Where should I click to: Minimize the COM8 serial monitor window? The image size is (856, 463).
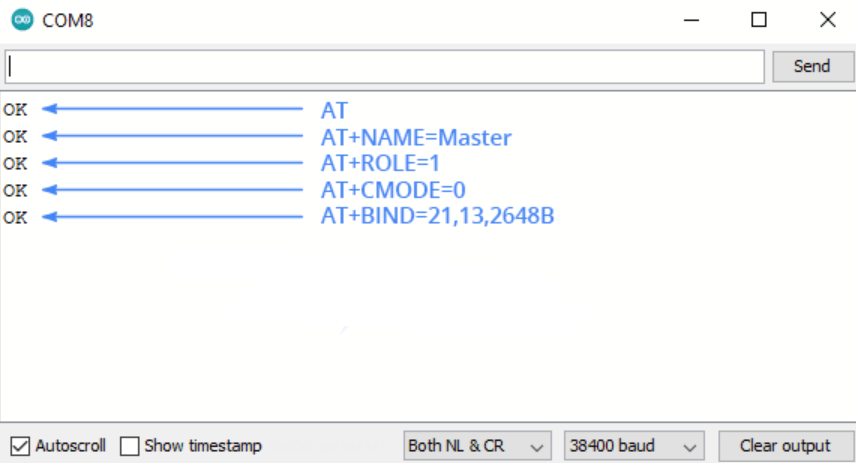click(691, 20)
